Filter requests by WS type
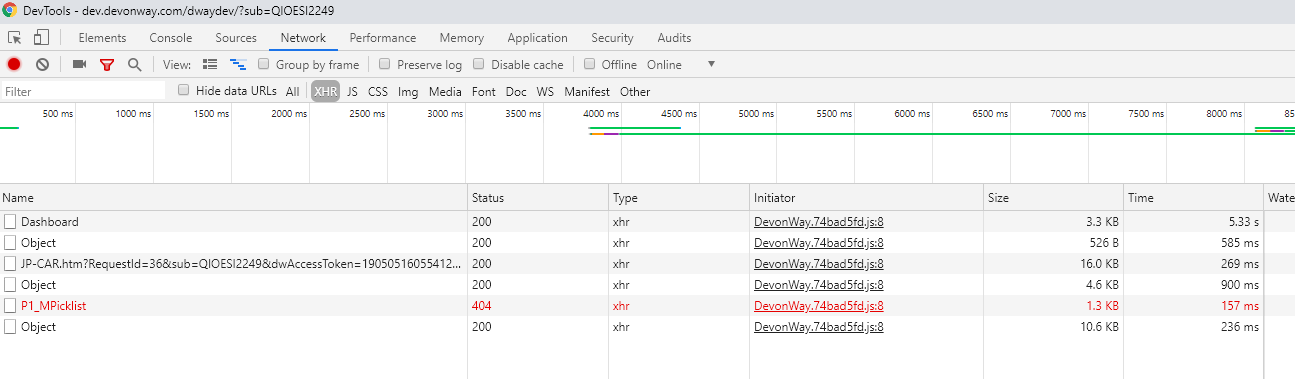The image size is (1295, 379). (x=545, y=91)
